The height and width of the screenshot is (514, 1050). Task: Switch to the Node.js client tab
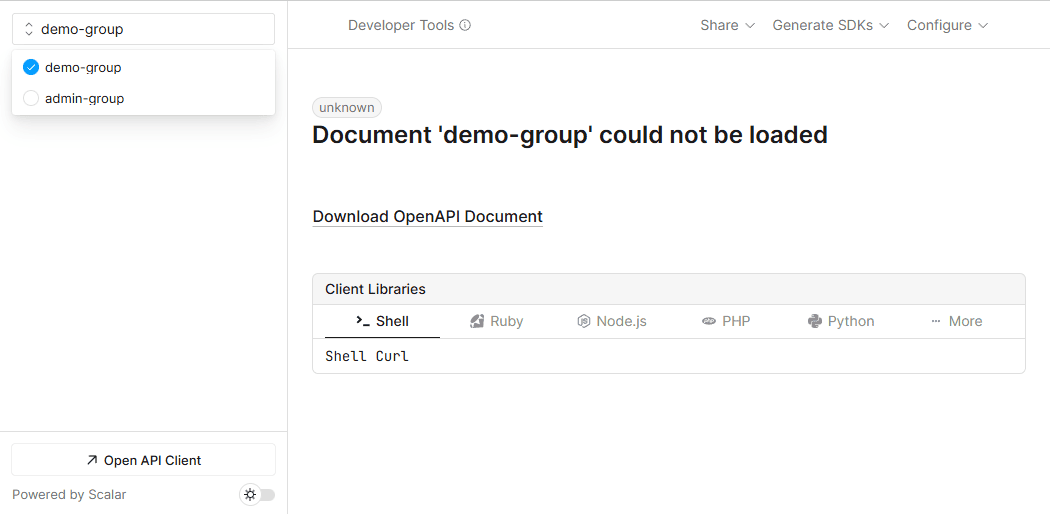click(x=611, y=321)
